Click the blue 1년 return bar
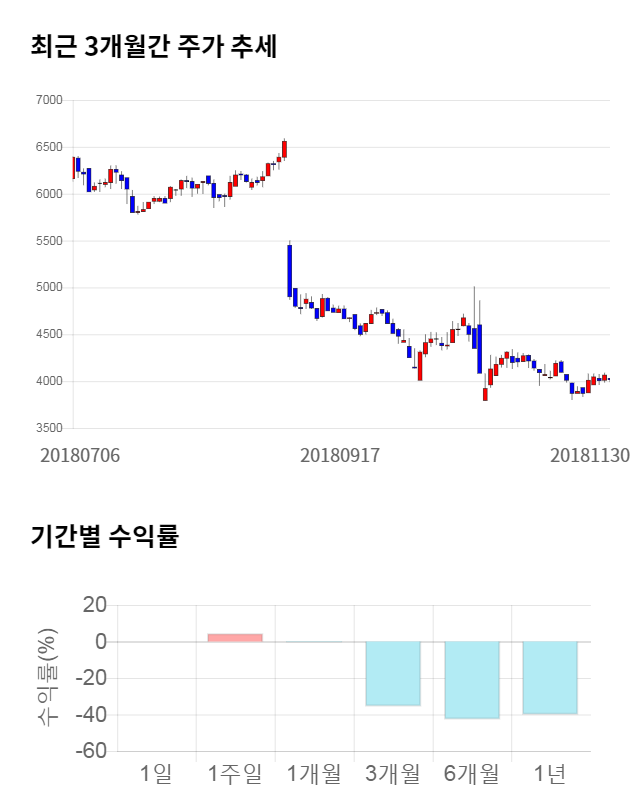Screen dimensions: 640x810 (550, 677)
